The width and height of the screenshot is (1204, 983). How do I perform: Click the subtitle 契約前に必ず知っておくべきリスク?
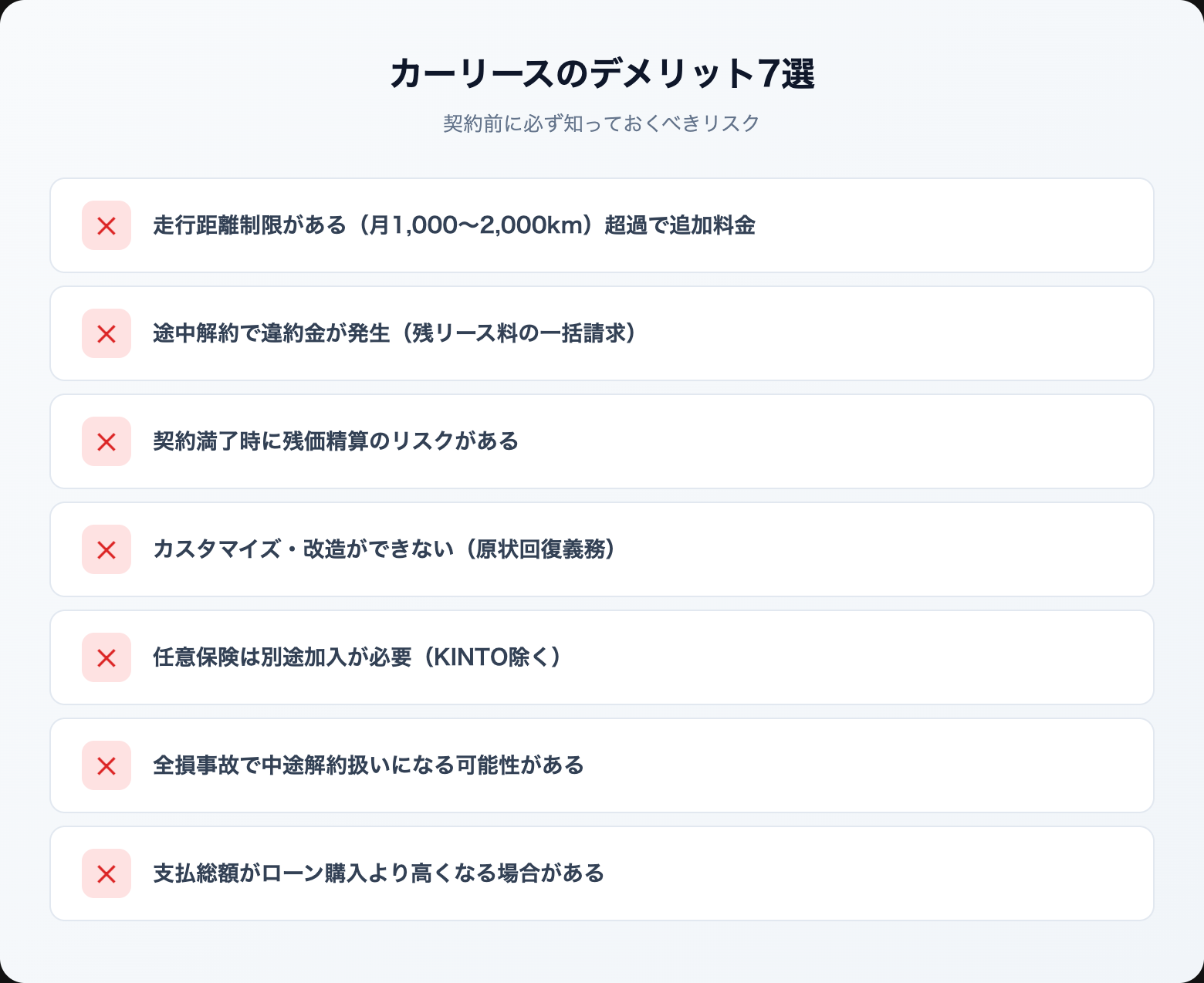pyautogui.click(x=602, y=123)
